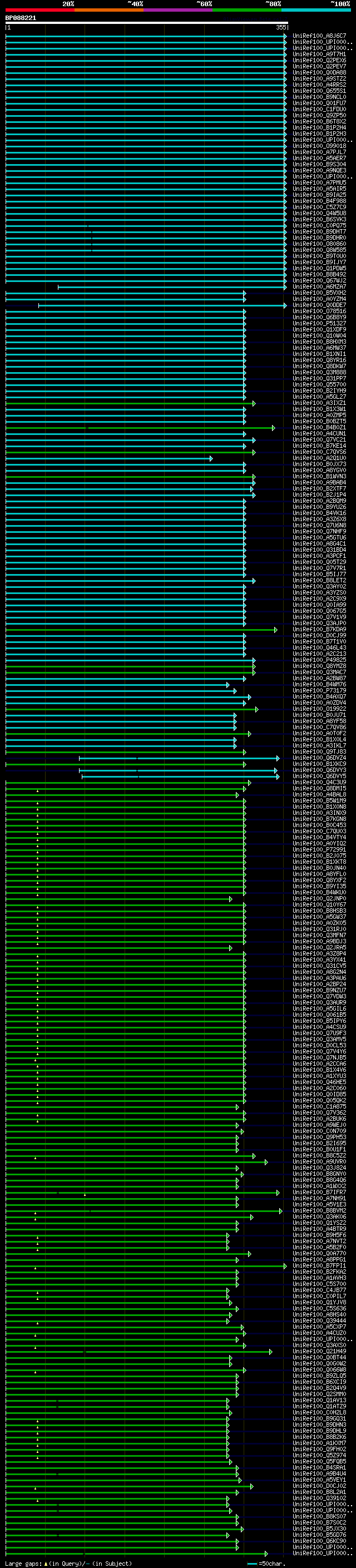Screen dimensions: 356x1568
Task: Select hit UniRef100_C4JB77
Action: [319, 1290]
